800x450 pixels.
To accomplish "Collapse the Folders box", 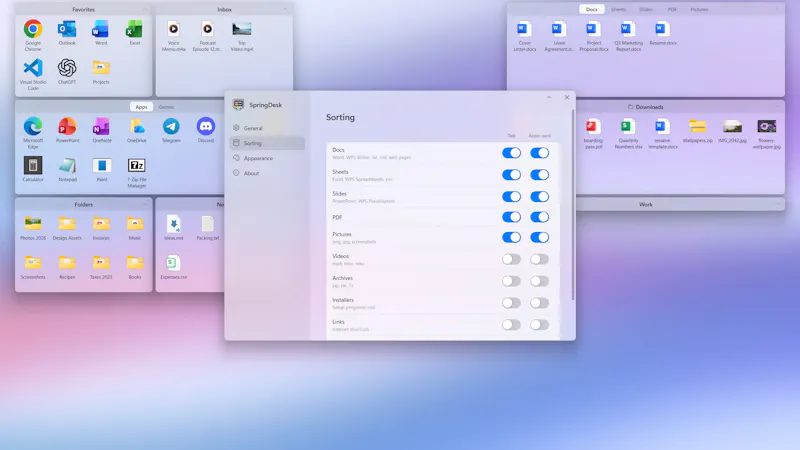I will (145, 204).
